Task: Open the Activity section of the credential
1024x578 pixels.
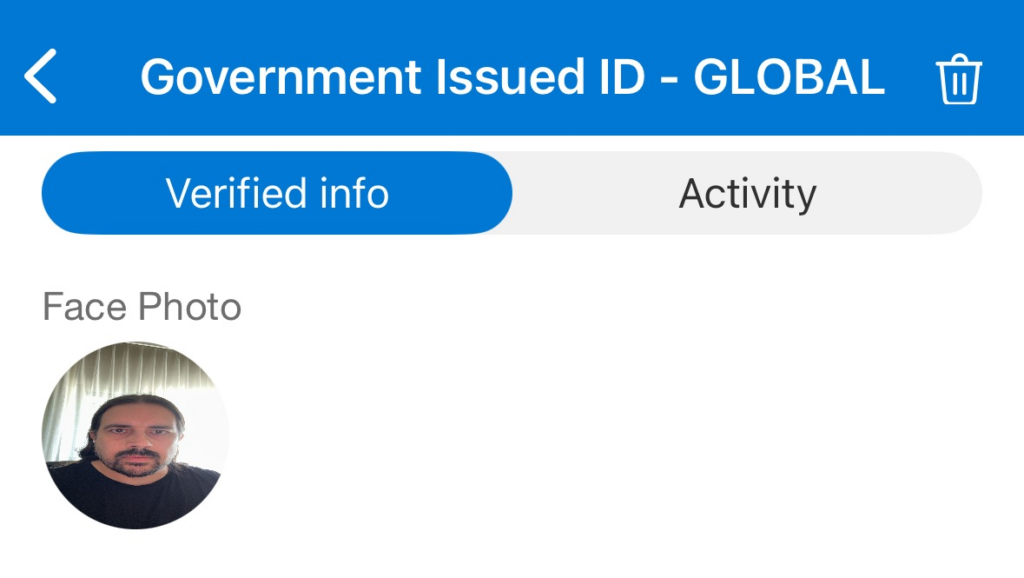Action: point(747,193)
